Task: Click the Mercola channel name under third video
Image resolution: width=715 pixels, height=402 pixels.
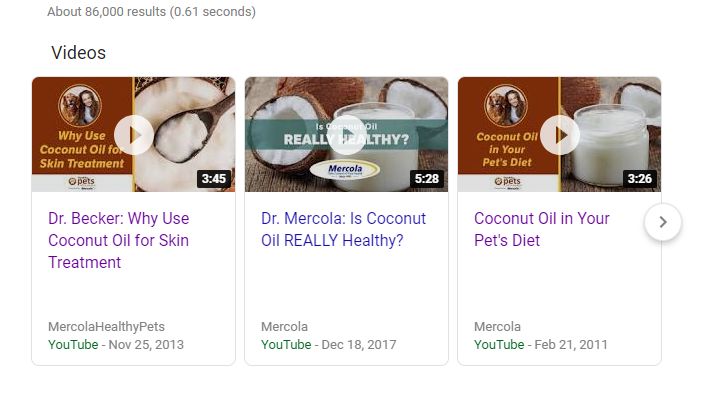Action: click(497, 327)
